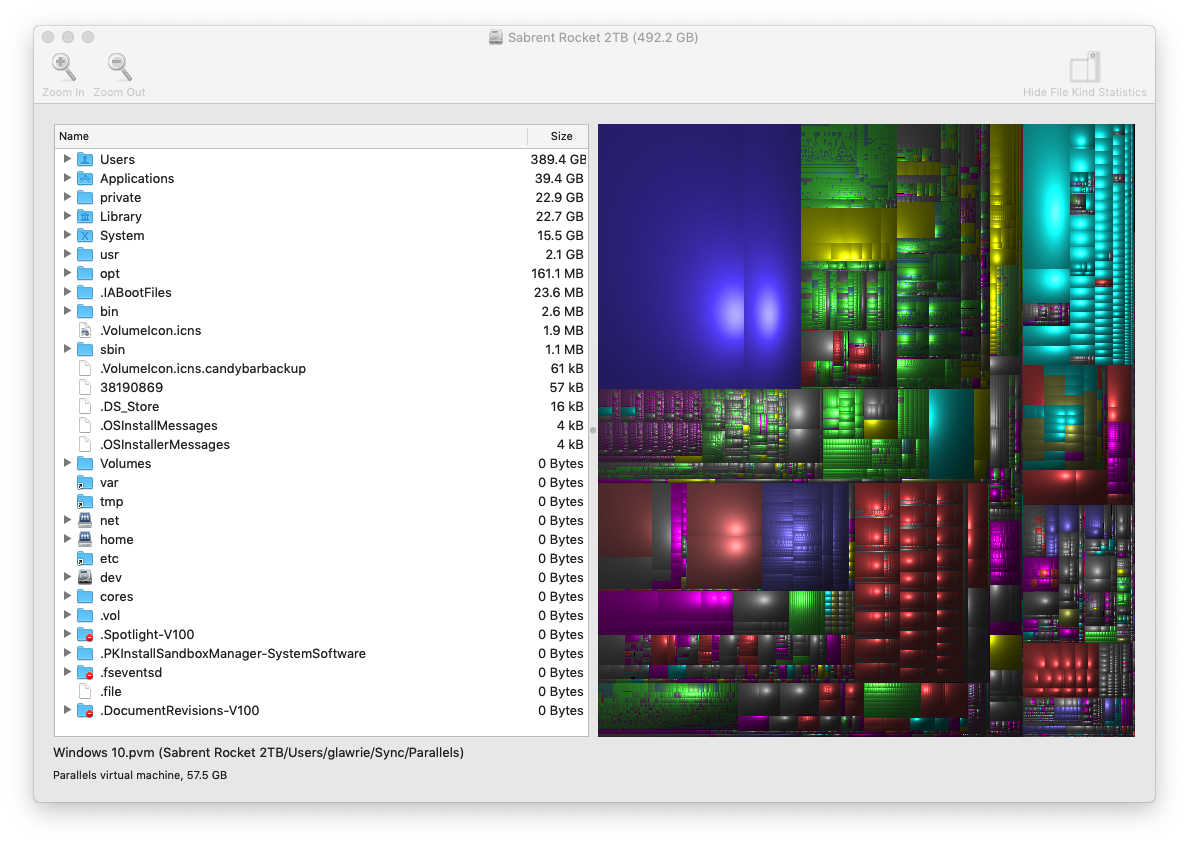This screenshot has width=1189, height=844.
Task: Click the scrollbar beside the file list
Action: (x=589, y=430)
